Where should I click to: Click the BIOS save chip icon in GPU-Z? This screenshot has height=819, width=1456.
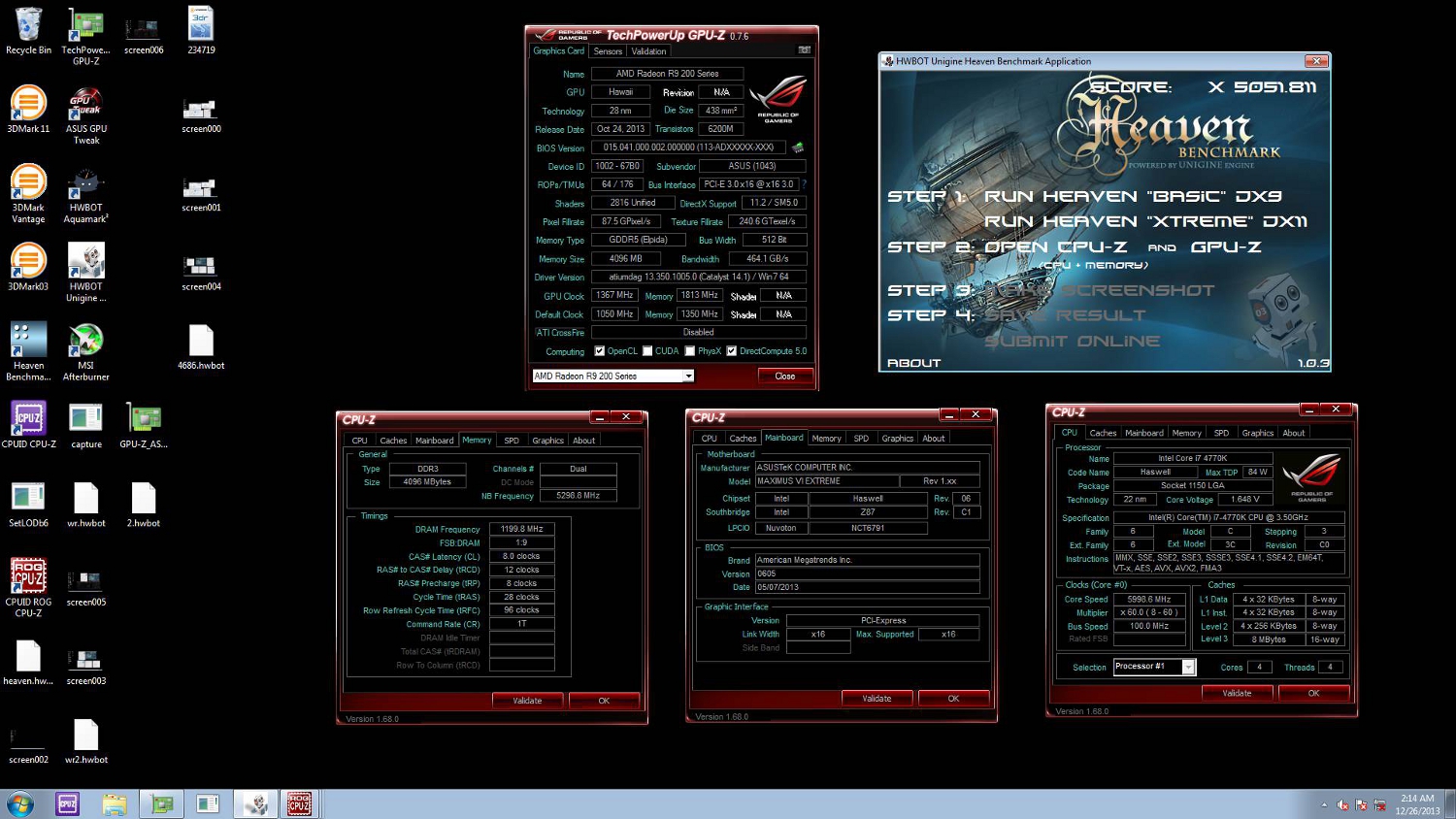(x=798, y=147)
